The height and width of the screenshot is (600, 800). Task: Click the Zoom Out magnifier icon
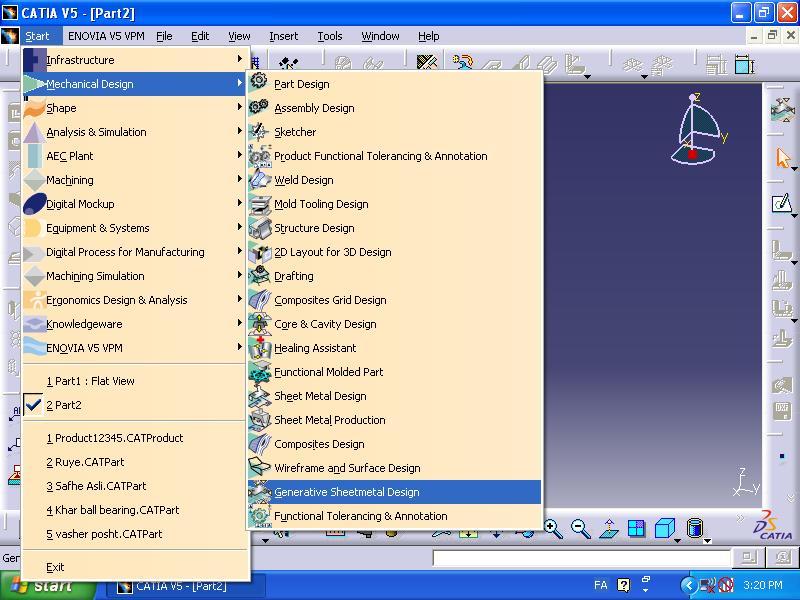pyautogui.click(x=580, y=529)
